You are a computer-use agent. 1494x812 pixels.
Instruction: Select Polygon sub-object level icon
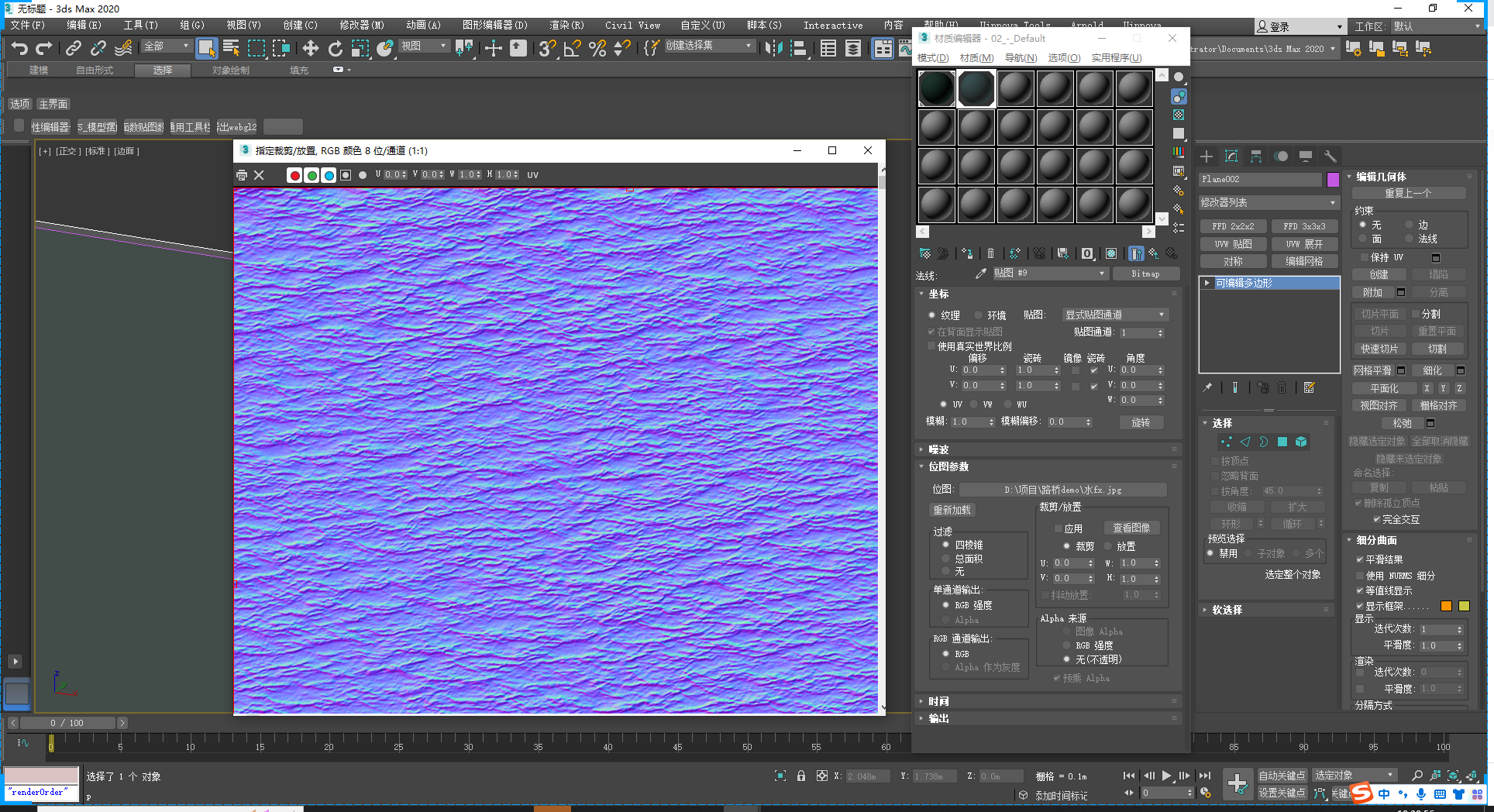(1282, 442)
